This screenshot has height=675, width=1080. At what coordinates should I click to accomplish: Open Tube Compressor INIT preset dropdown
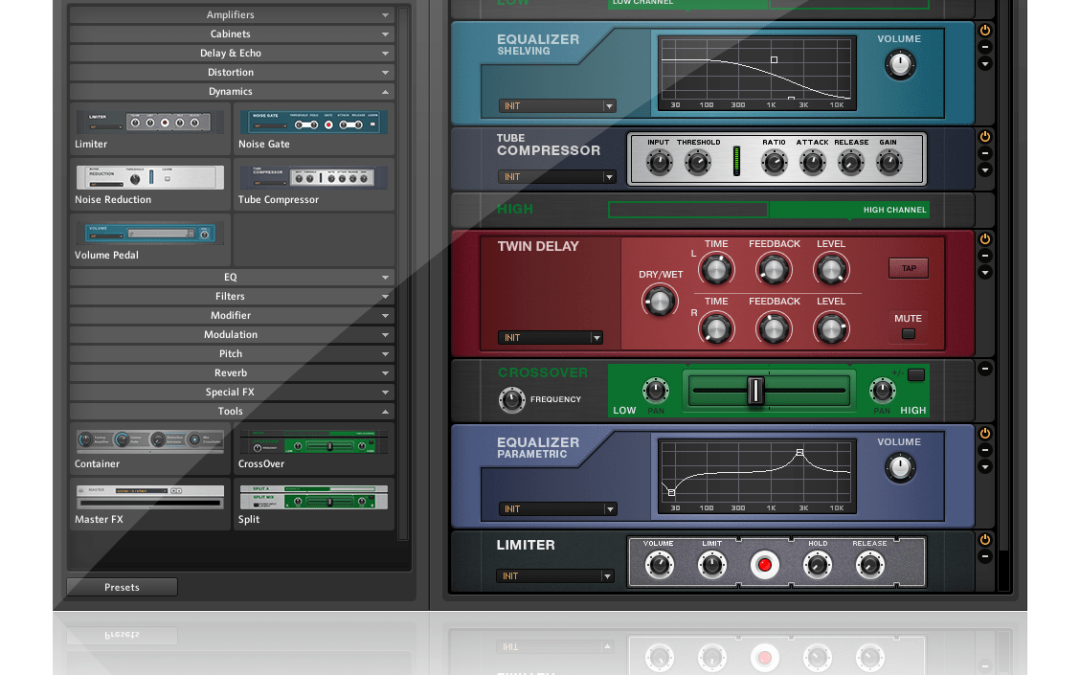pos(557,177)
